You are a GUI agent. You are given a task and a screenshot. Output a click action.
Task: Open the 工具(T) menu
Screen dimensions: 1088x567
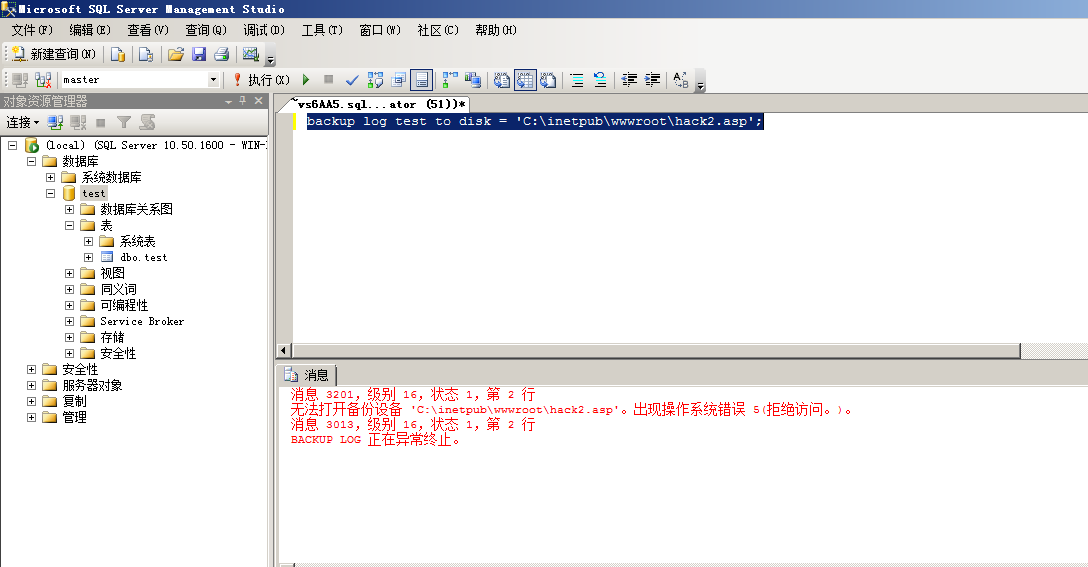322,30
